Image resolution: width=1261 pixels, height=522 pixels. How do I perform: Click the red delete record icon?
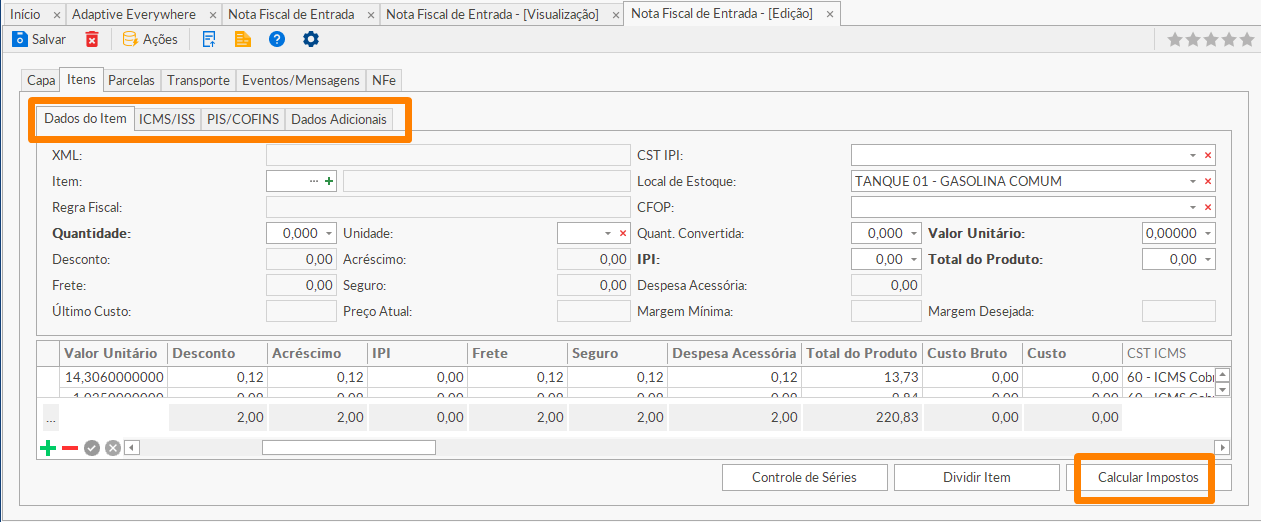coord(92,39)
